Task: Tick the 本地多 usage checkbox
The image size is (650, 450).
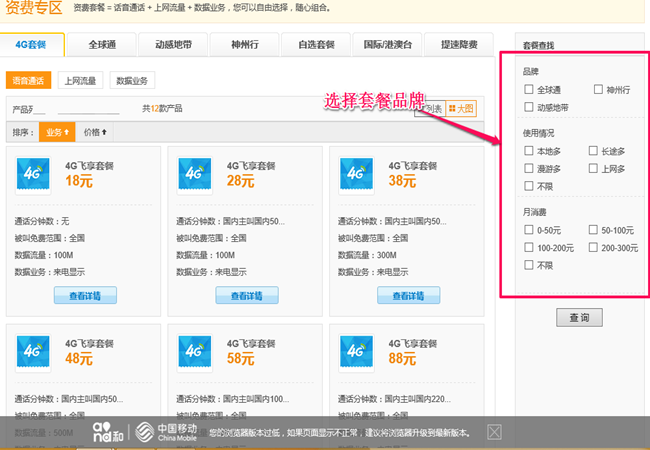Action: point(529,150)
